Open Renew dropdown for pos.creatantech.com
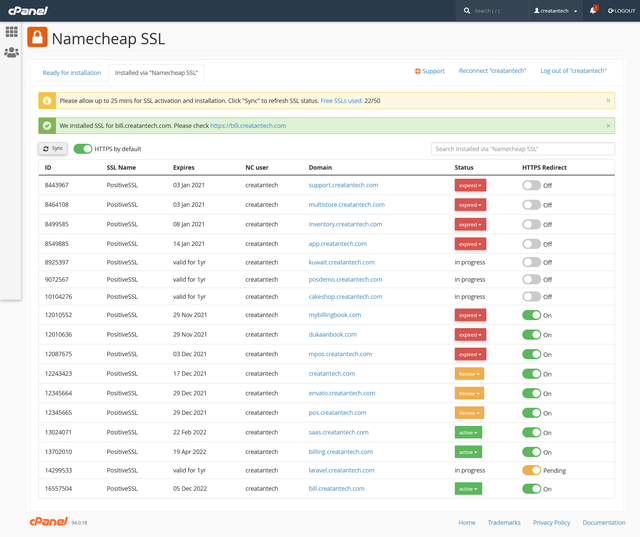This screenshot has height=537, width=640. click(x=469, y=413)
